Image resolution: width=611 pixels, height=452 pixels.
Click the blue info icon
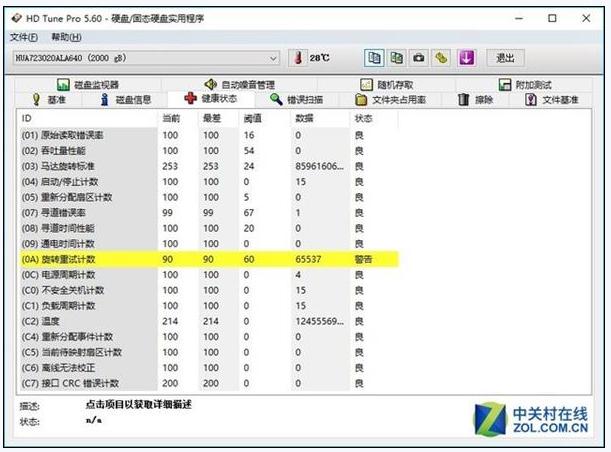104,99
